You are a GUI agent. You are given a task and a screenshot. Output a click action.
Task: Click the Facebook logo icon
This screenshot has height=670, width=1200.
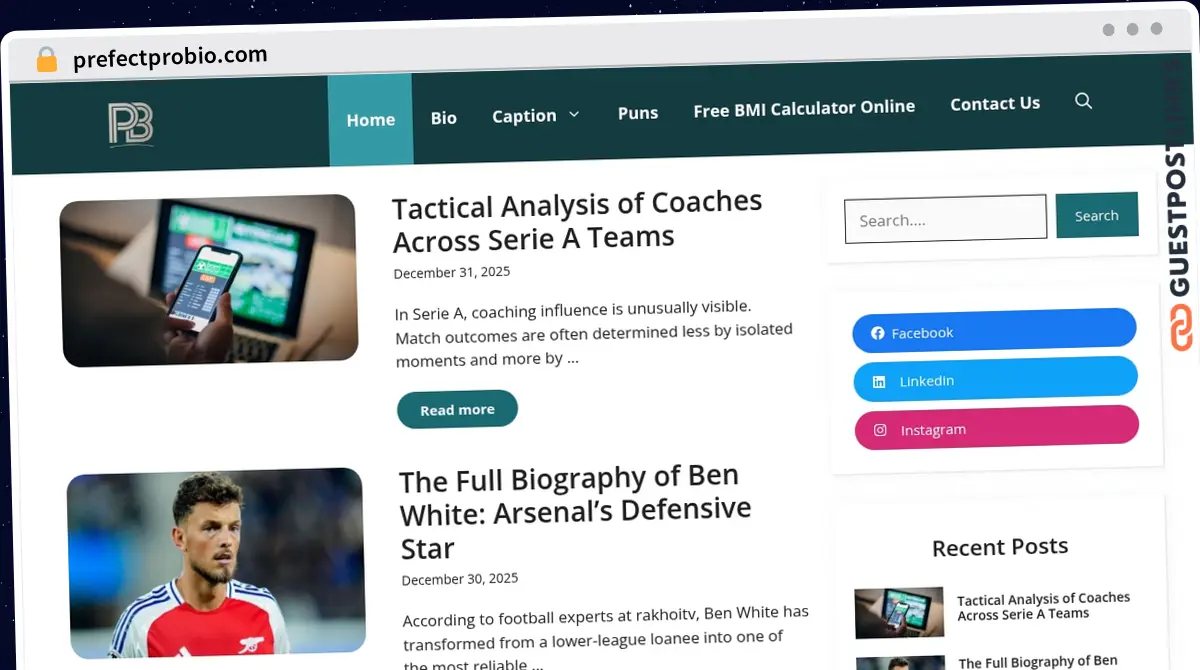(878, 333)
